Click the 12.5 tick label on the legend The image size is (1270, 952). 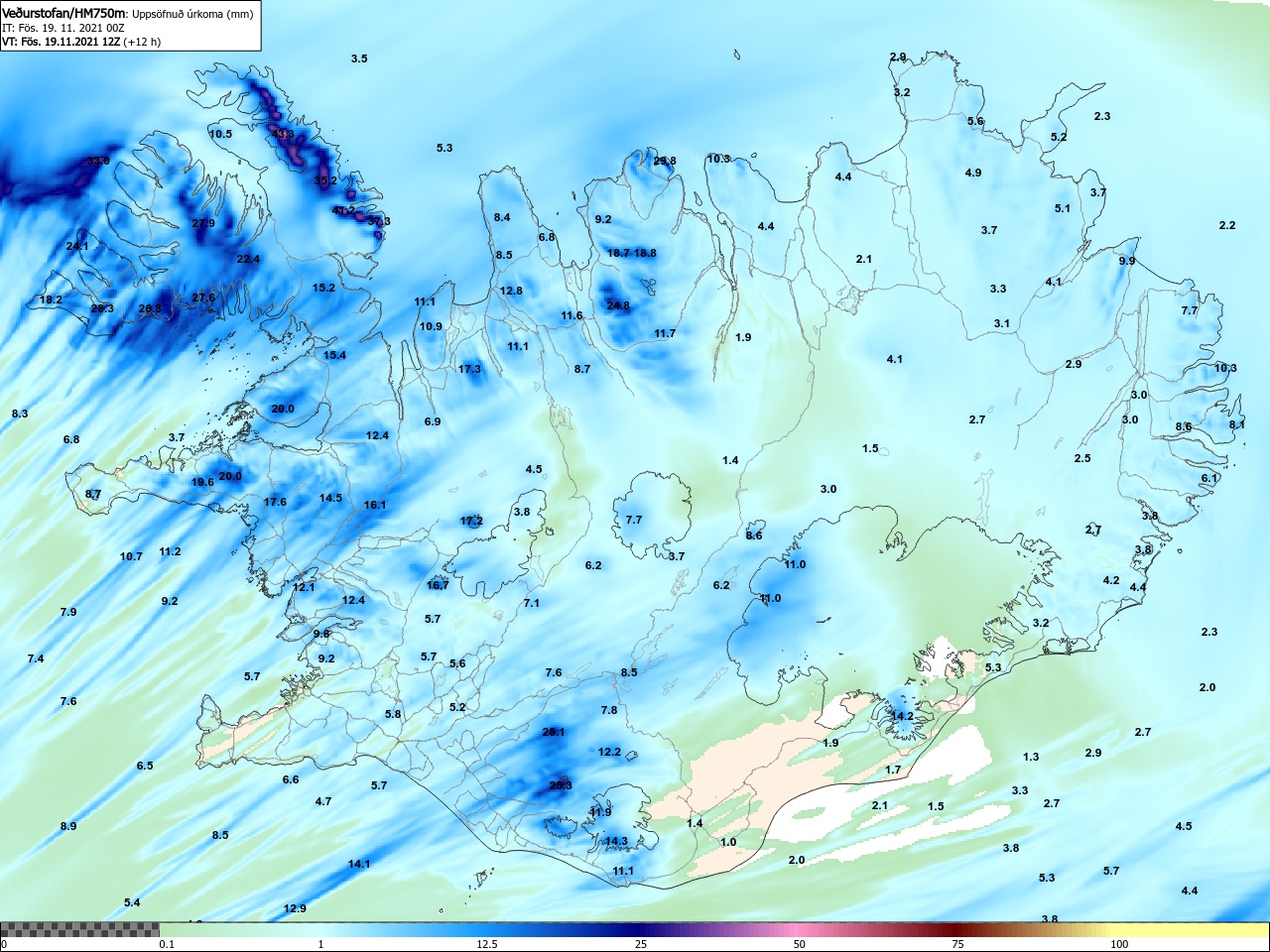click(x=487, y=944)
